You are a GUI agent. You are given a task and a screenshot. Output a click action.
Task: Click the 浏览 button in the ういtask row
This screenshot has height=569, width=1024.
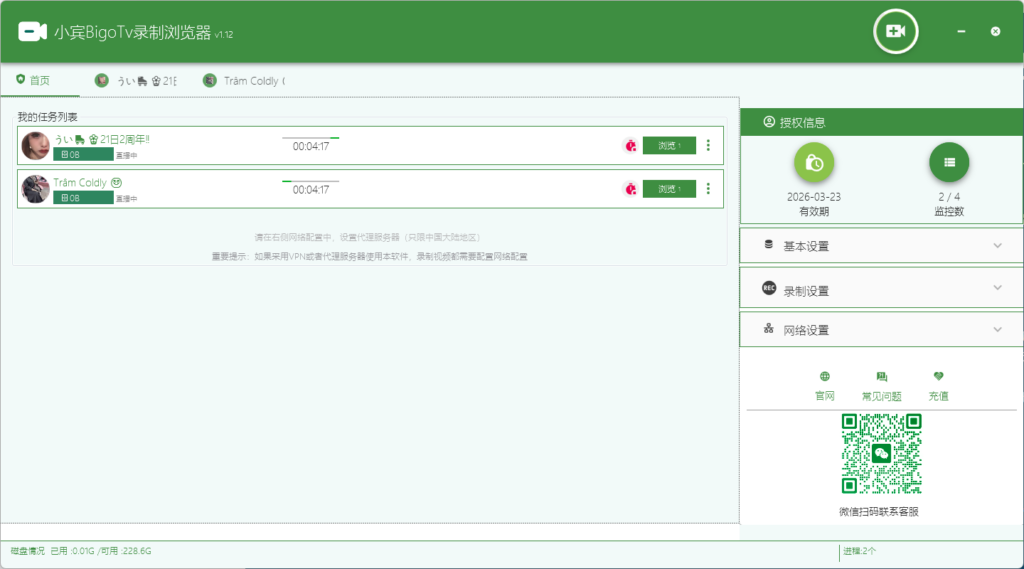(x=669, y=145)
